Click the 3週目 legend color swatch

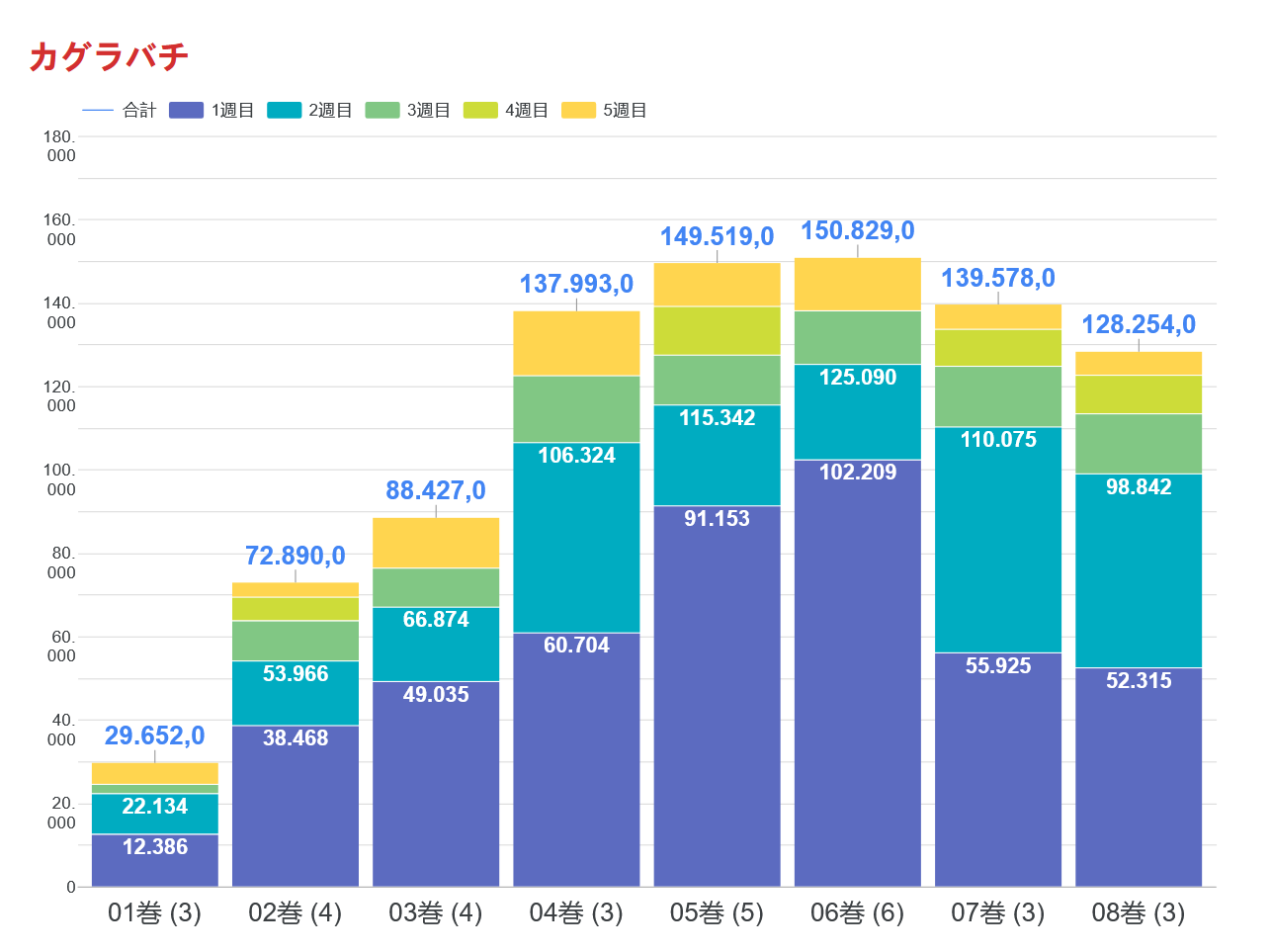(382, 110)
